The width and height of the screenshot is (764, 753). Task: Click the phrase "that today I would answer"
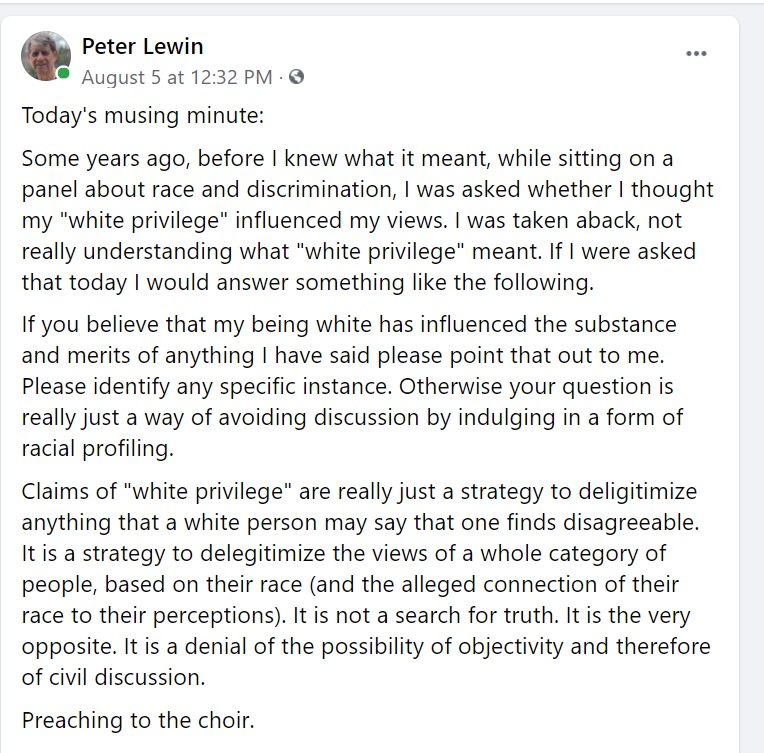[x=154, y=283]
